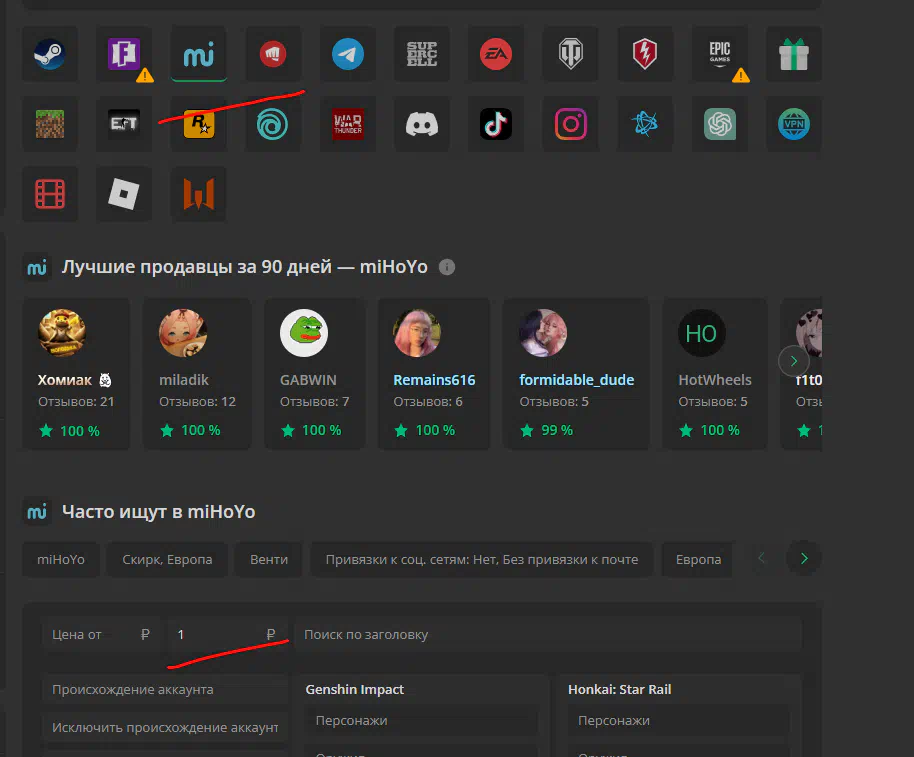914x757 pixels.
Task: Open seller Хомиак's profile
Action: [76, 374]
